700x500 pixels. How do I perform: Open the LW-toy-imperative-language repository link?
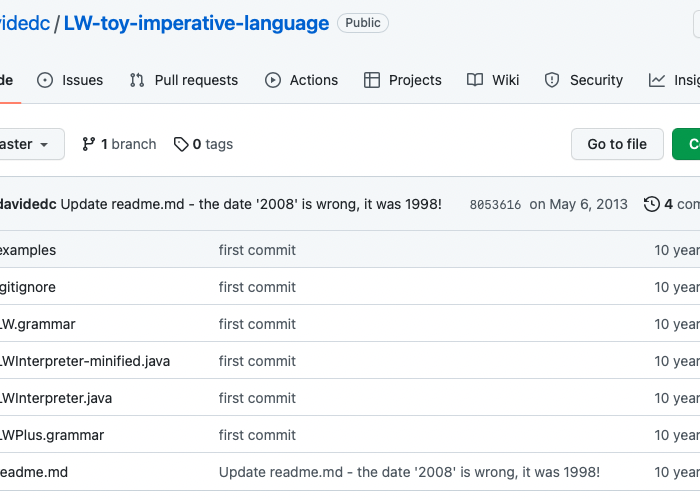tap(196, 23)
